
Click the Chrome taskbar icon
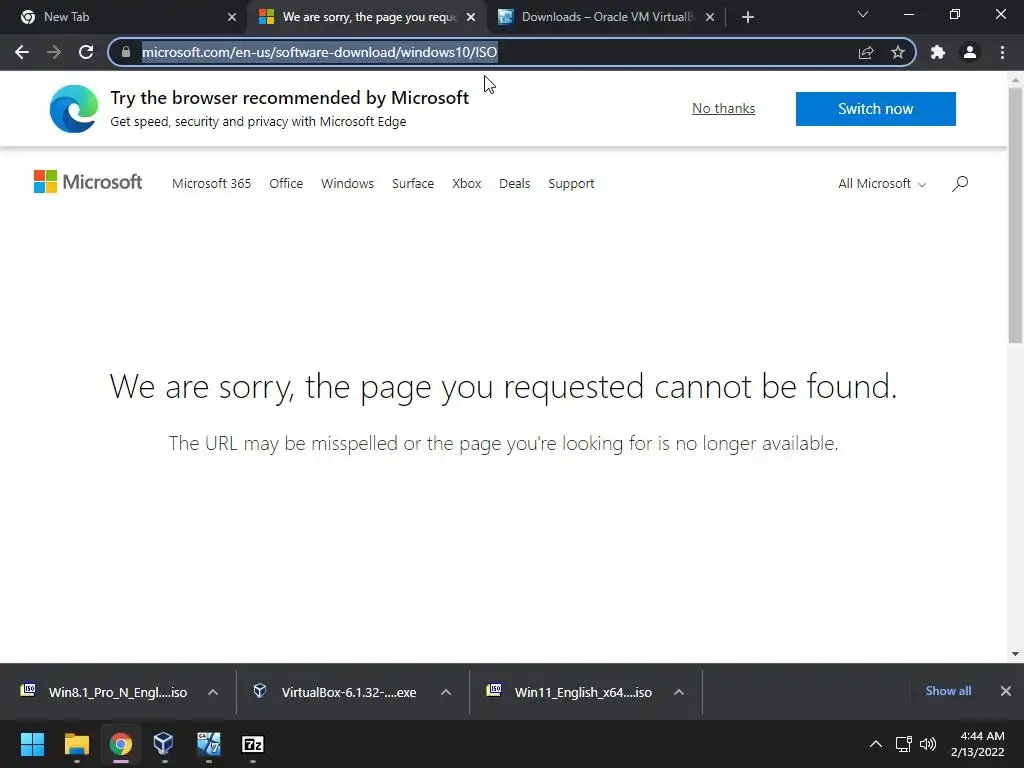tap(121, 744)
